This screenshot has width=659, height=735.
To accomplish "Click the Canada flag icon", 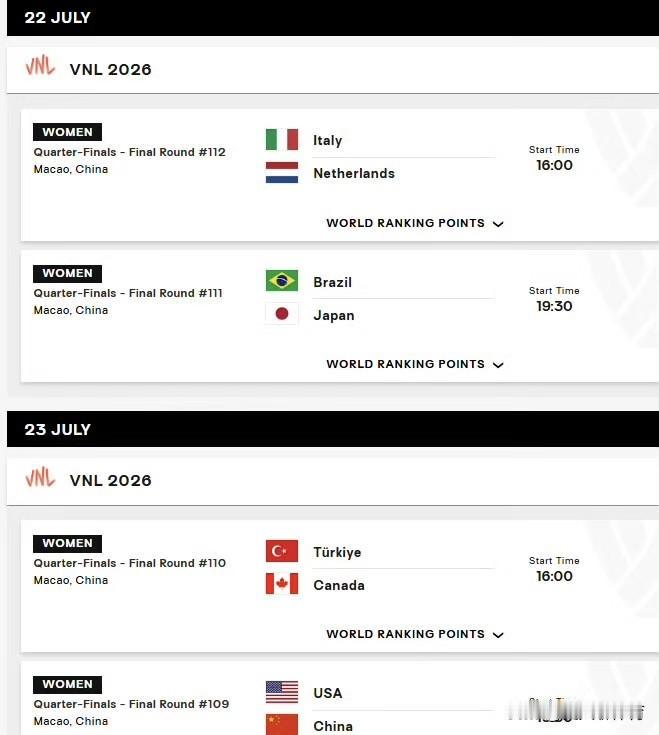I will [282, 584].
